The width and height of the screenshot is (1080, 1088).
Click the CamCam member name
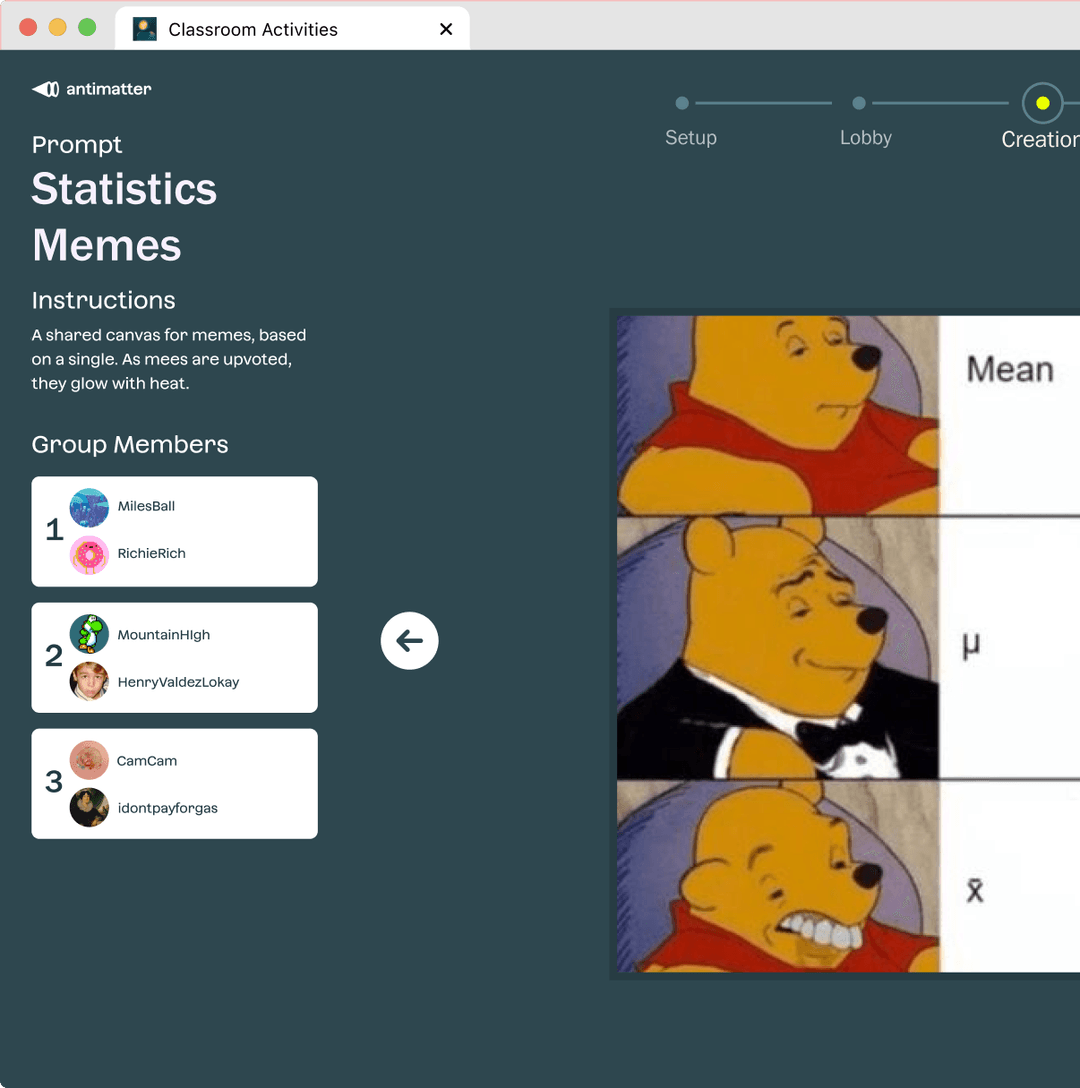tap(146, 760)
